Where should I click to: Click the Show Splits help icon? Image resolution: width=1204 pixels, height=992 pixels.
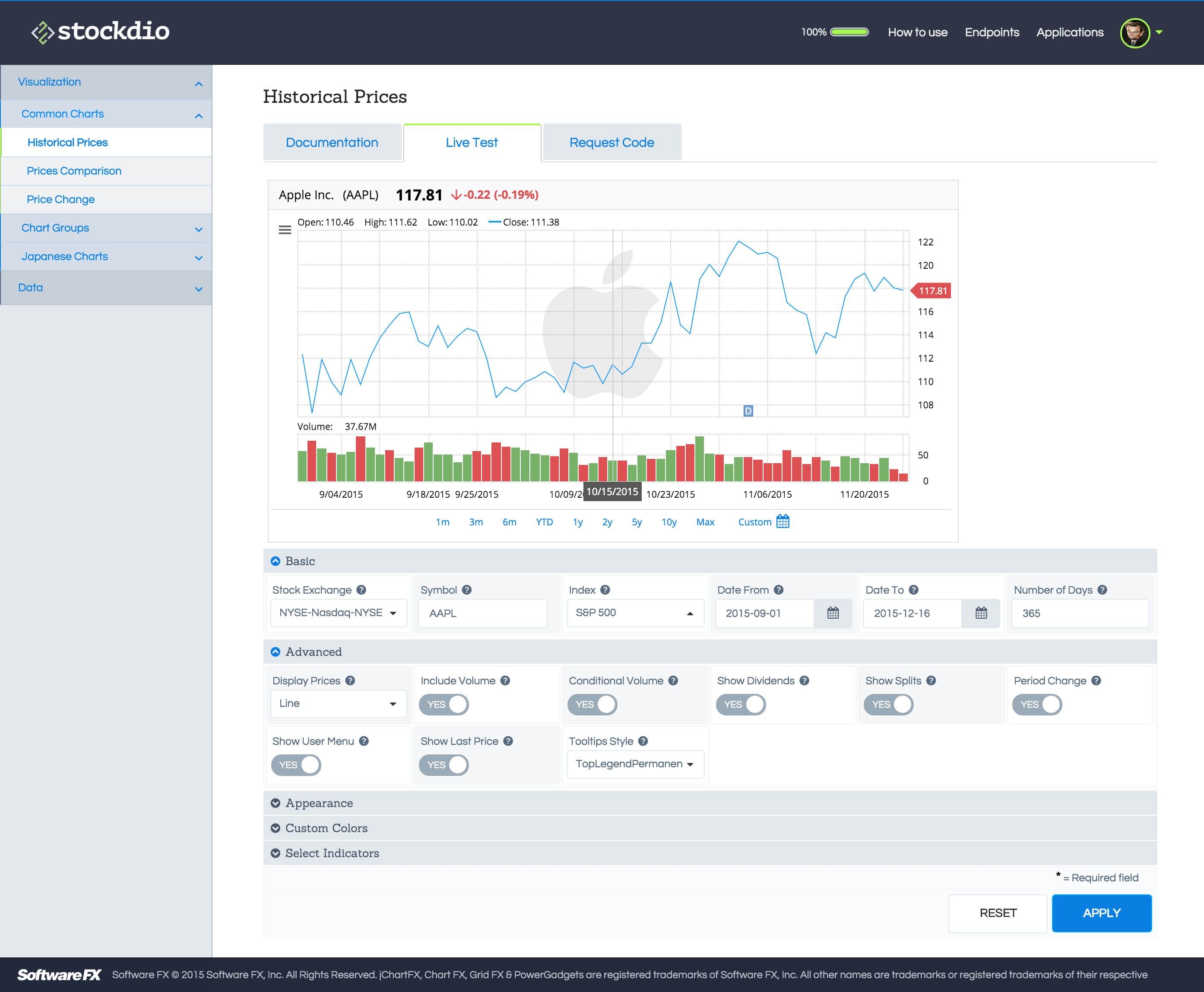coord(931,680)
